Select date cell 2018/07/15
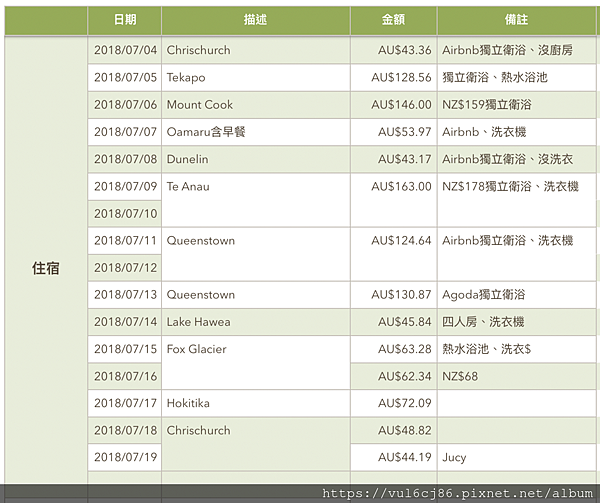This screenshot has height=503, width=600. point(124,349)
